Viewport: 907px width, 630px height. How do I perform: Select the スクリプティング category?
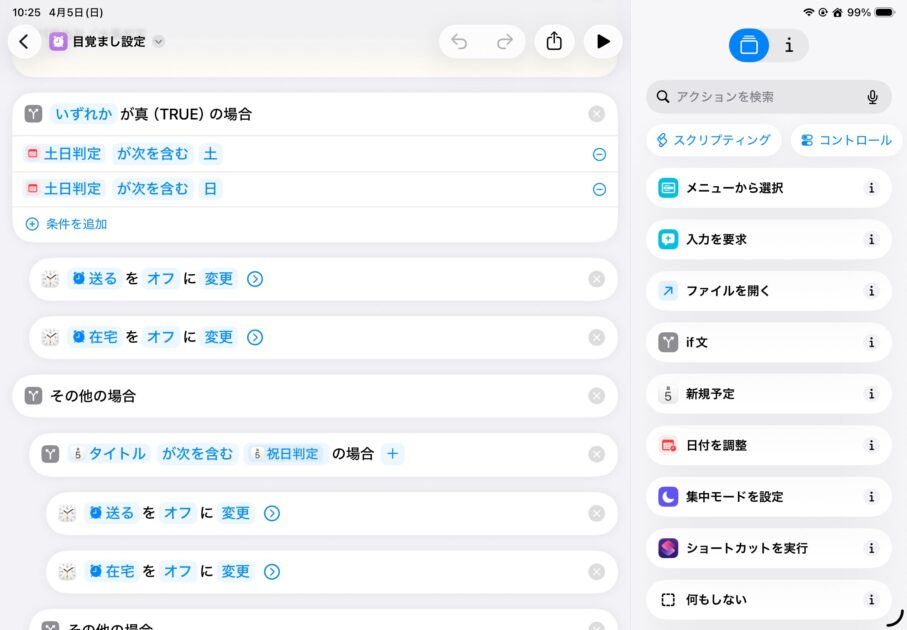tap(713, 140)
